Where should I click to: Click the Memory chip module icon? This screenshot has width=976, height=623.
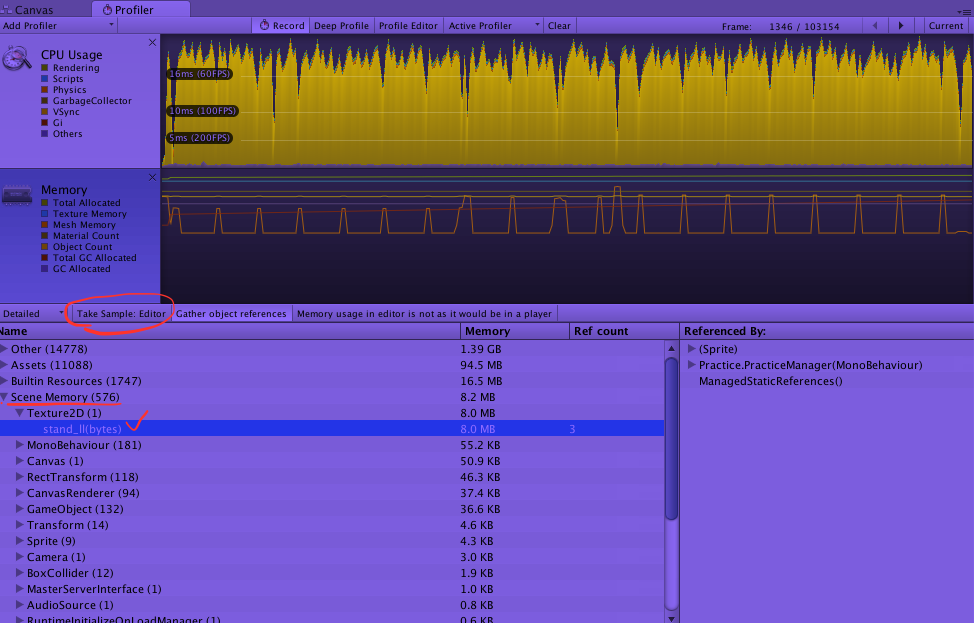click(x=17, y=195)
